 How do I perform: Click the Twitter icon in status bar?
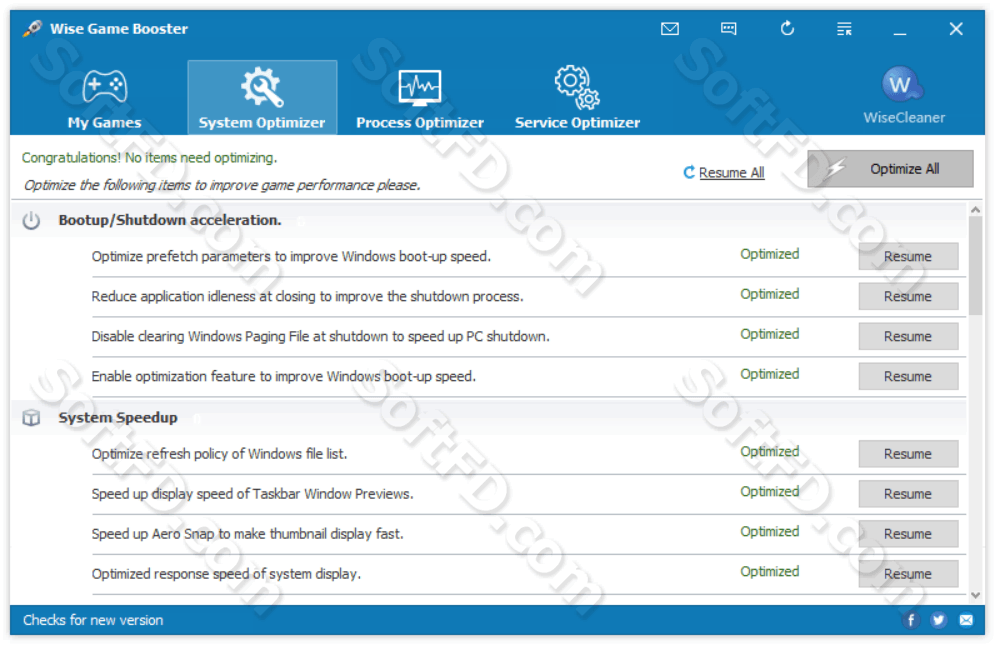939,620
